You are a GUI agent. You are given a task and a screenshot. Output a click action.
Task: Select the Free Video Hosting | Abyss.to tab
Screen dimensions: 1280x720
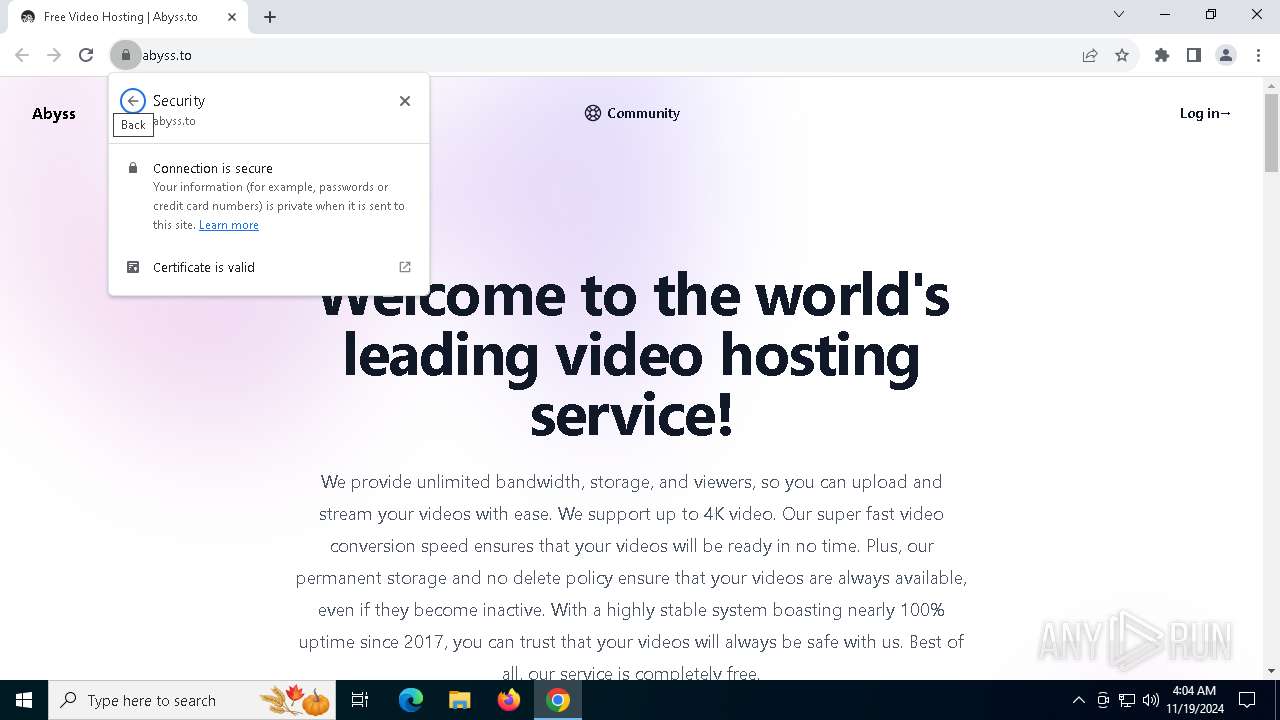pyautogui.click(x=127, y=17)
